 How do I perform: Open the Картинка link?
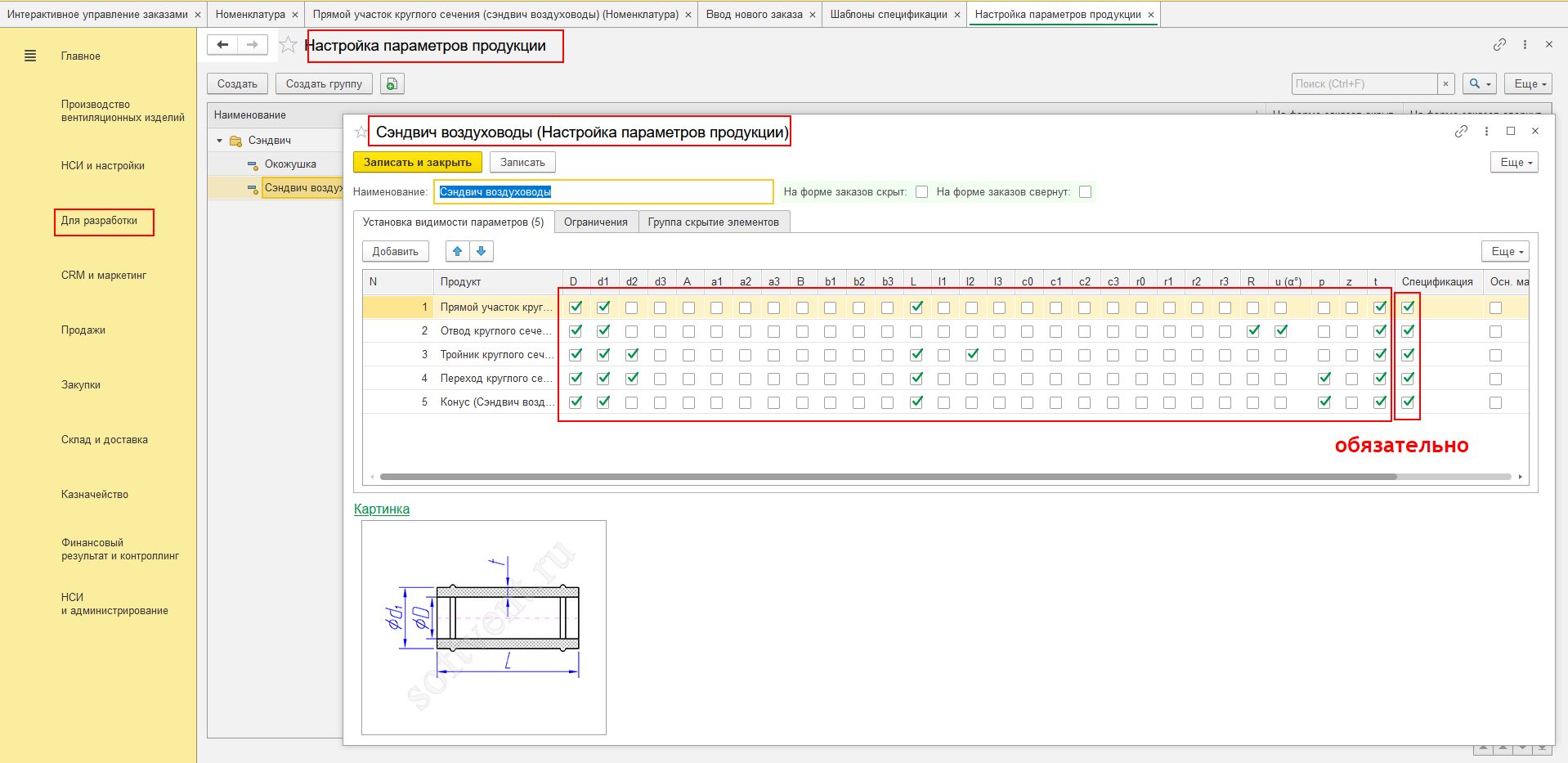(382, 509)
